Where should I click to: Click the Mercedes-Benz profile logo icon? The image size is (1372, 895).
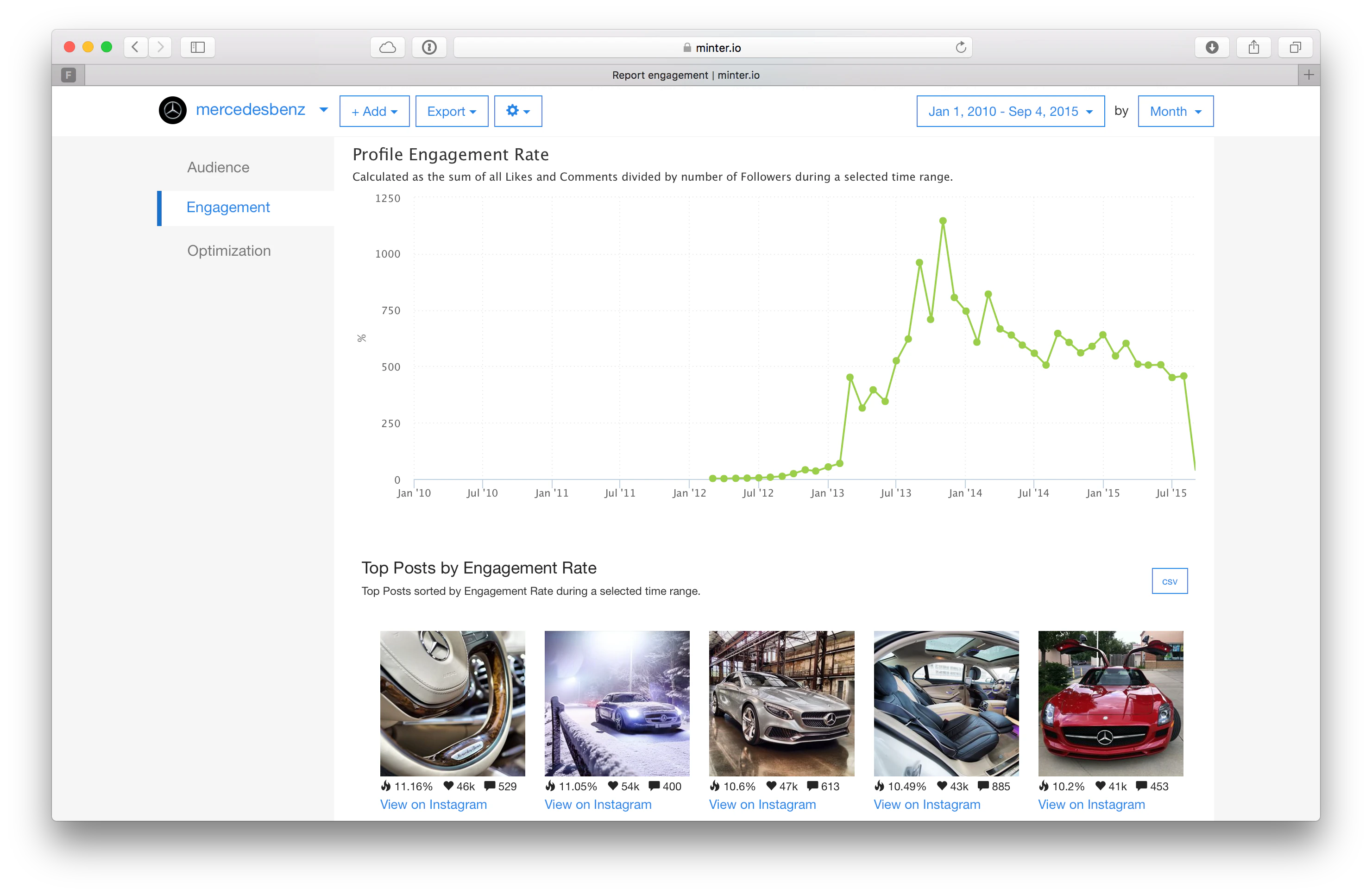coord(172,111)
